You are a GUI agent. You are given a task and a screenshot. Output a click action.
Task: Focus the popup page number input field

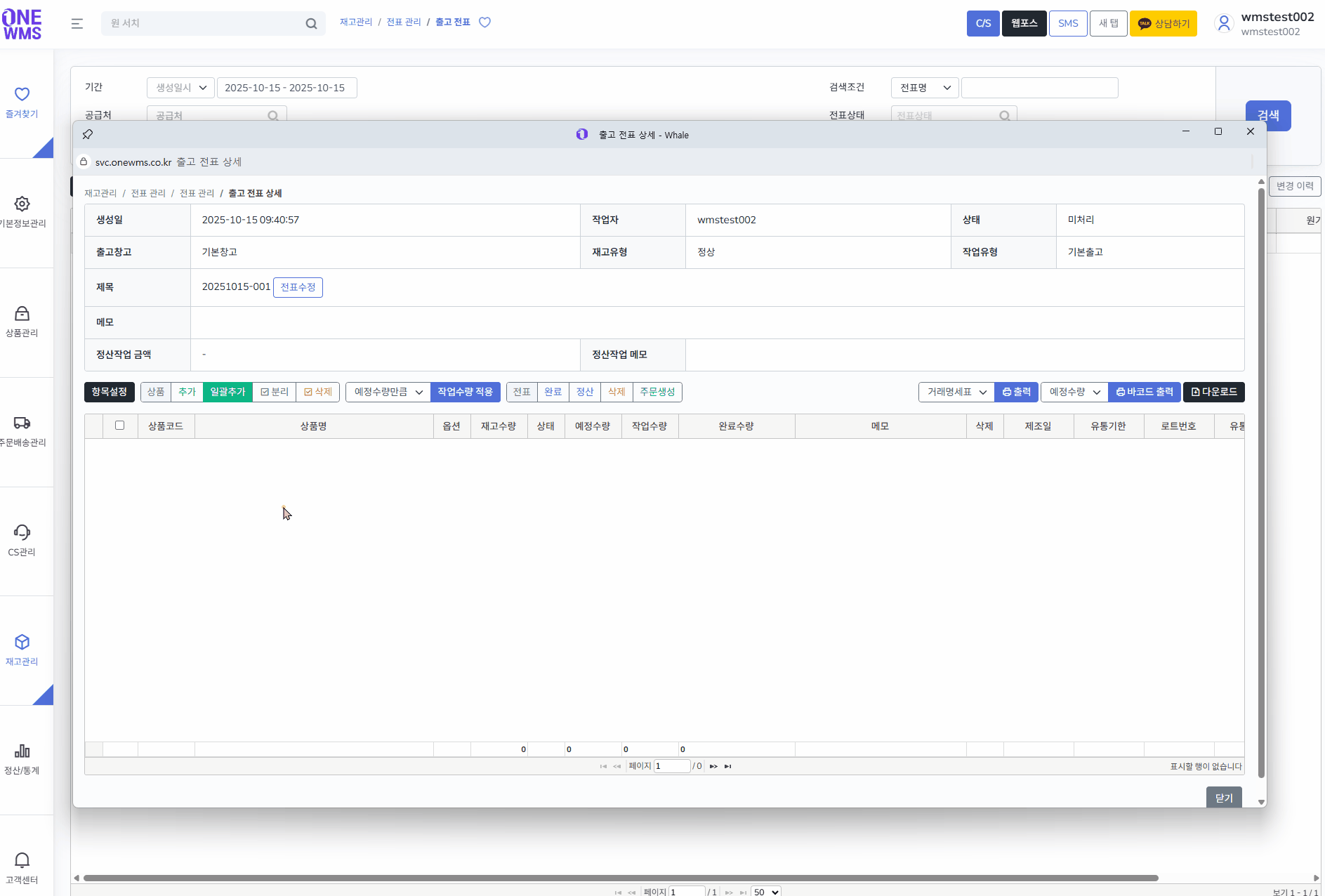coord(672,766)
